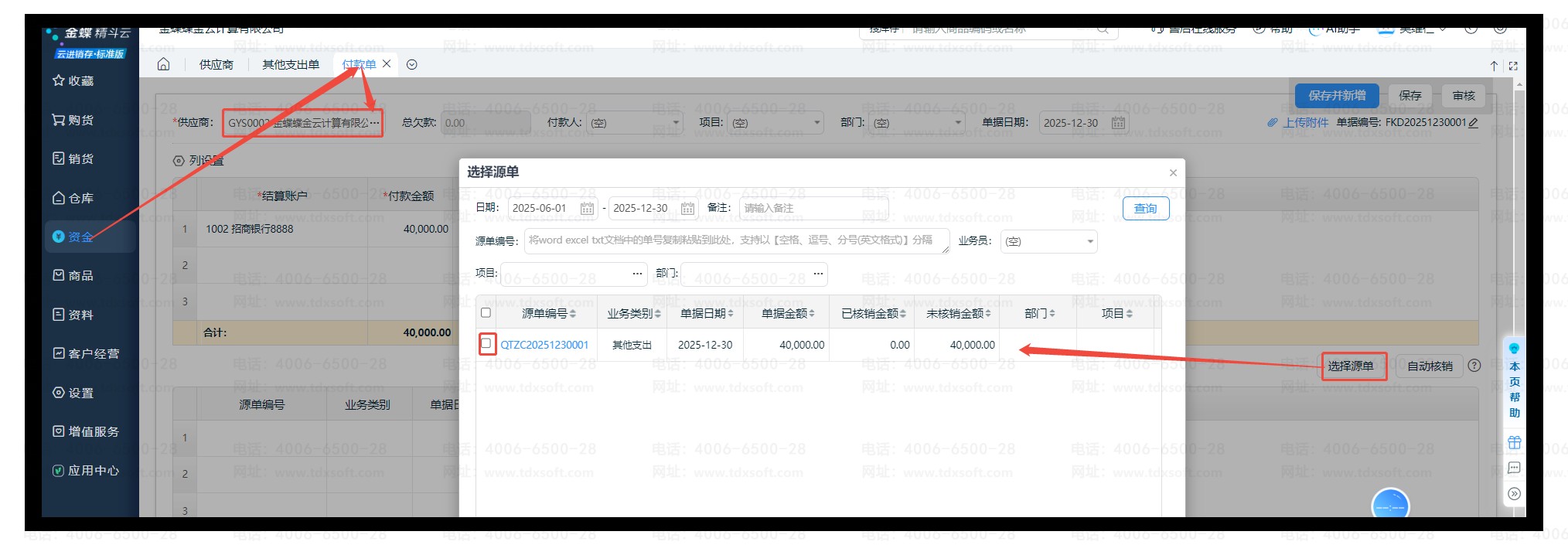Toggle the select-all checkbox in table header
The height and width of the screenshot is (545, 1568).
(x=486, y=313)
